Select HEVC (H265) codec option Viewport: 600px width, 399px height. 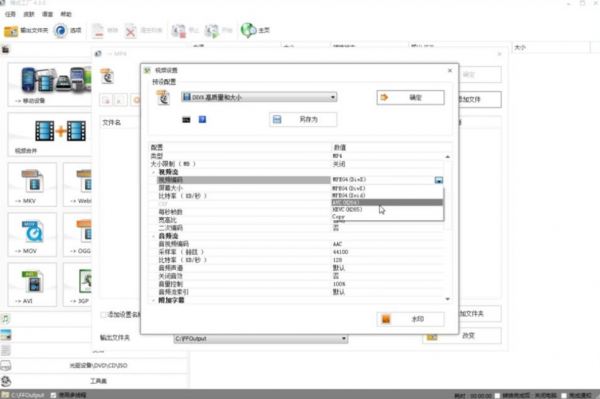pyautogui.click(x=387, y=210)
